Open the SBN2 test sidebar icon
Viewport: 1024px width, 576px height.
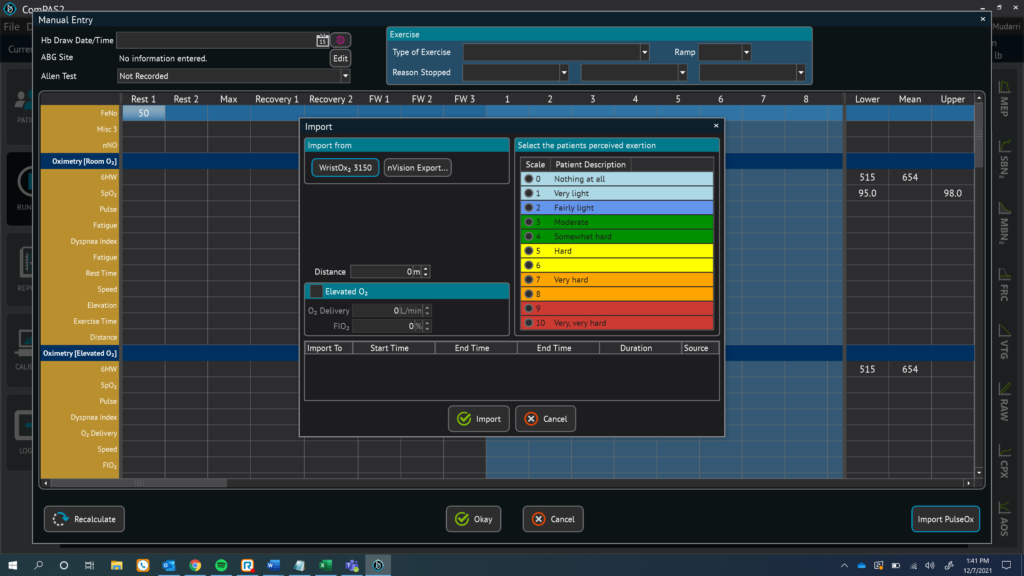click(x=1004, y=159)
